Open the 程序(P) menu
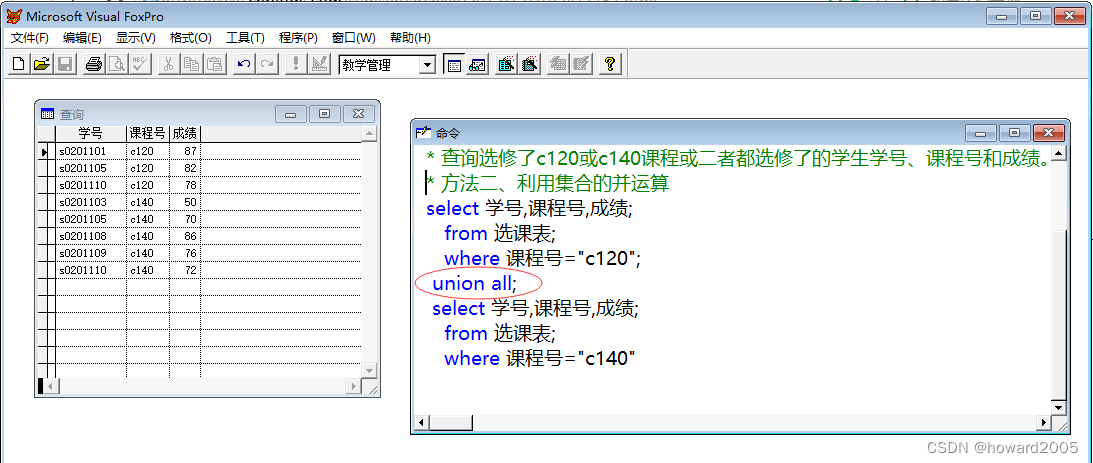This screenshot has width=1093, height=463. (x=298, y=38)
